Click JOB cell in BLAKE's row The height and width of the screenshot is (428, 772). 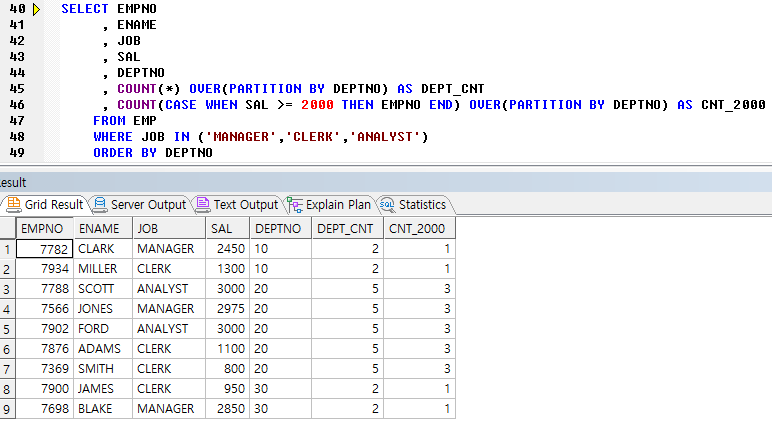(169, 409)
